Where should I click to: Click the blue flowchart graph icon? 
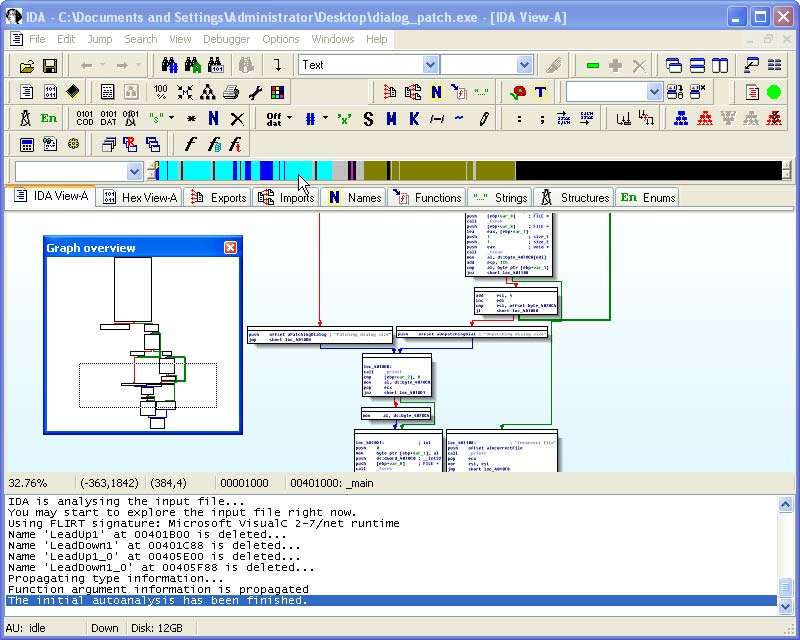pos(681,118)
